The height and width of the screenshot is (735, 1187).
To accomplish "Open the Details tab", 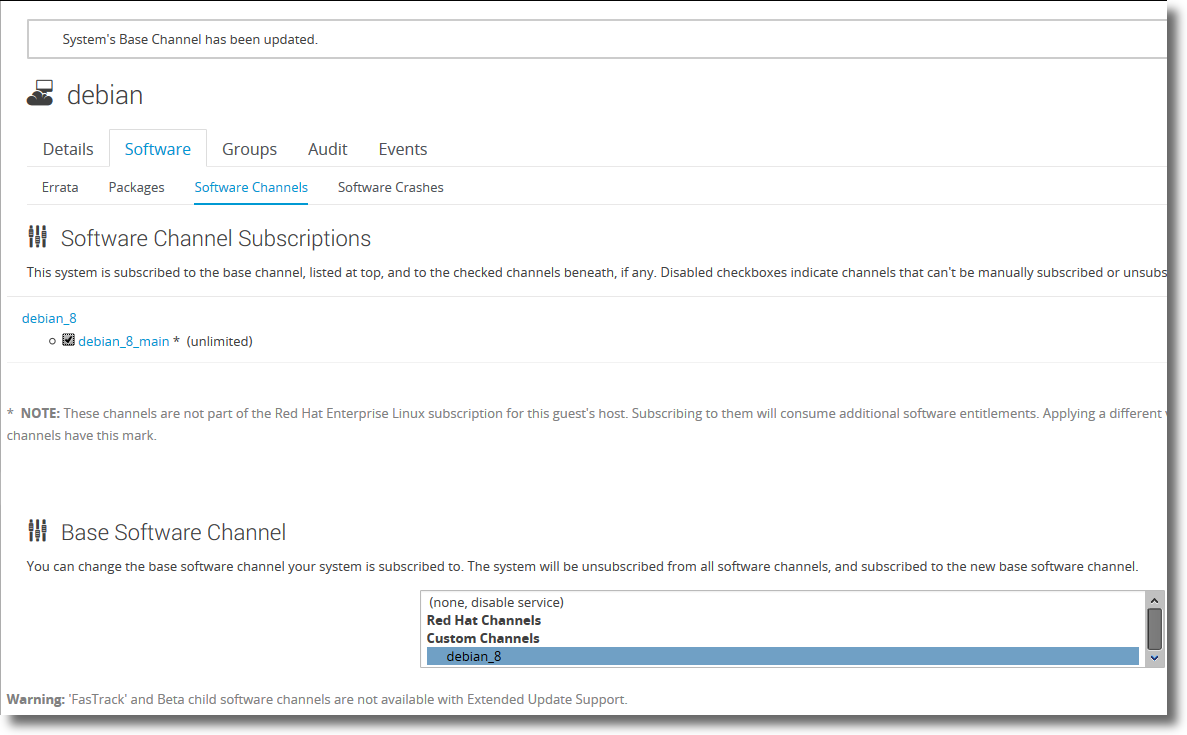I will 68,149.
